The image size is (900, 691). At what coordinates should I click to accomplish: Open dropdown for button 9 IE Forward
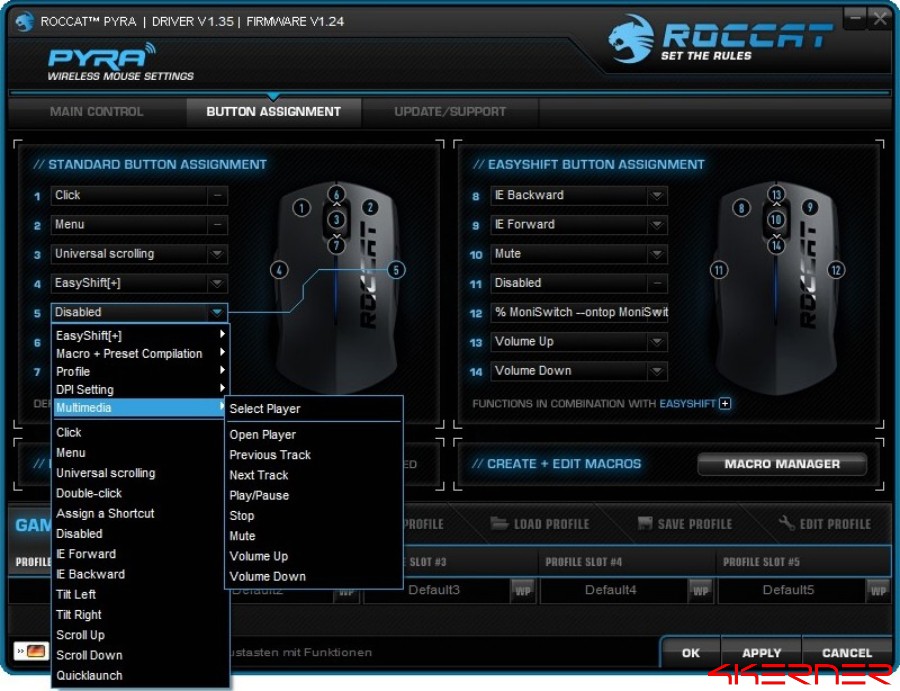click(x=657, y=224)
